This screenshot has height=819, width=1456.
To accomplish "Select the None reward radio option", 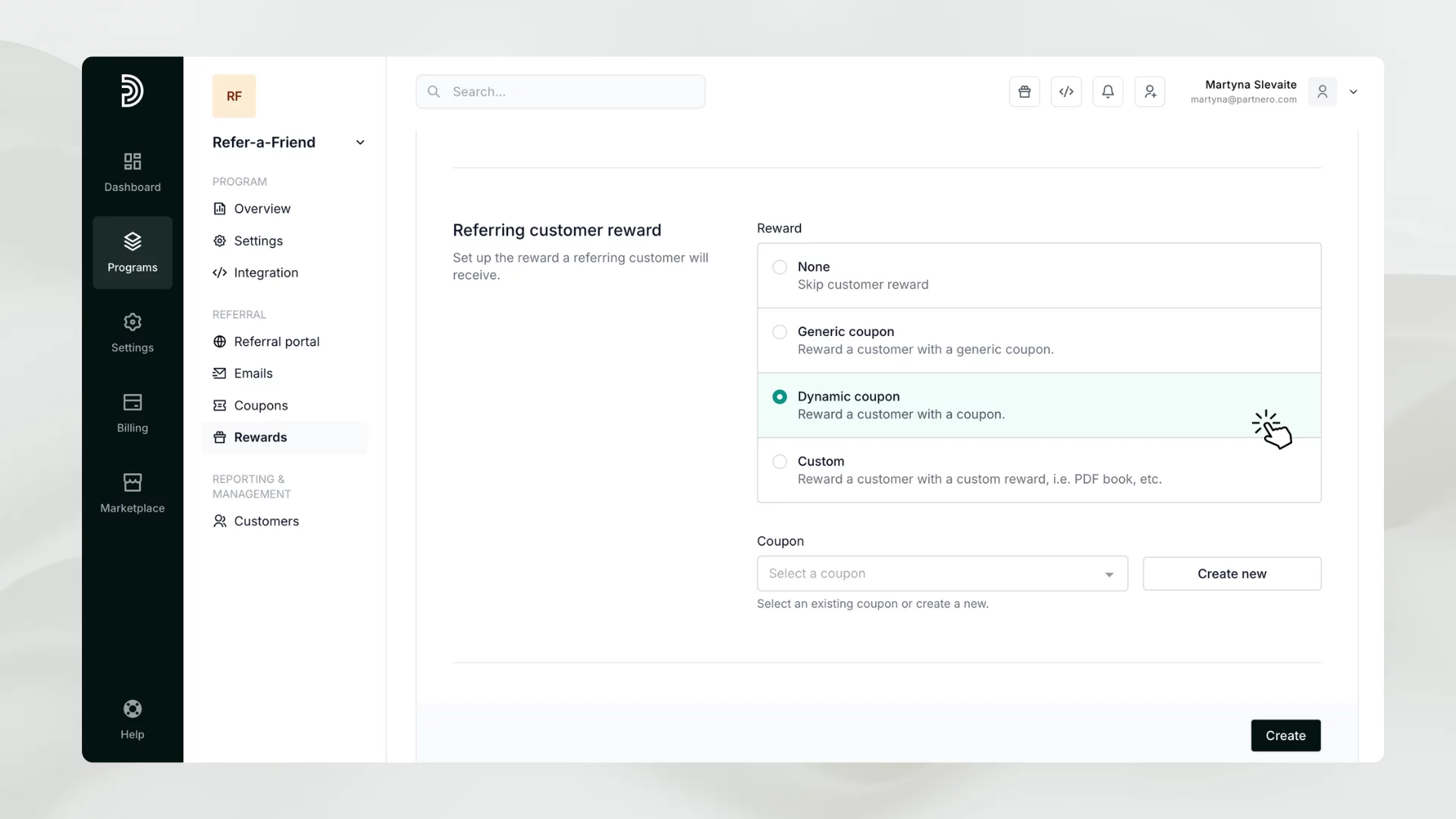I will pyautogui.click(x=780, y=267).
